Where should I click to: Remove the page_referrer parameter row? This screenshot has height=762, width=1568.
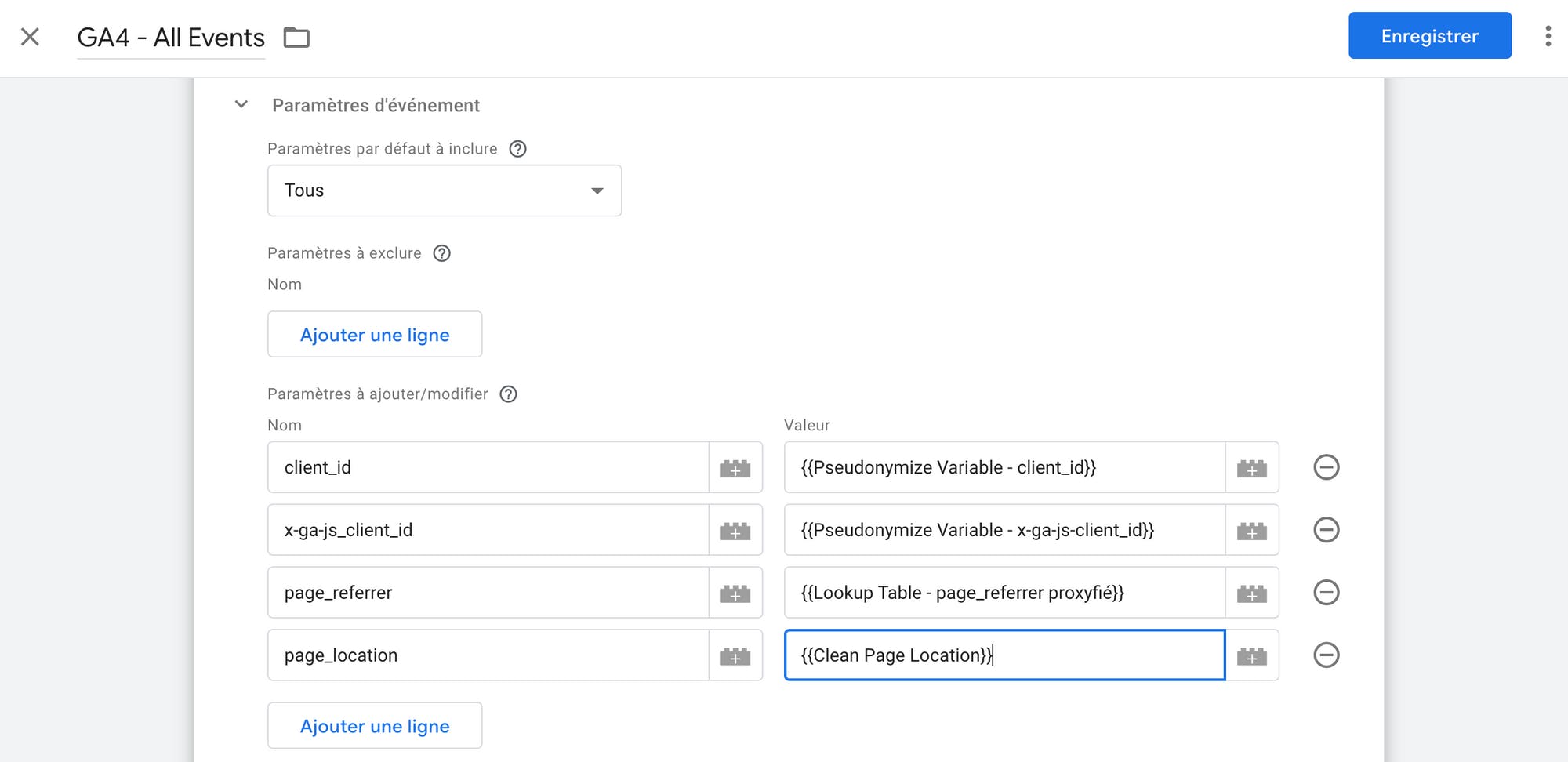click(1327, 593)
